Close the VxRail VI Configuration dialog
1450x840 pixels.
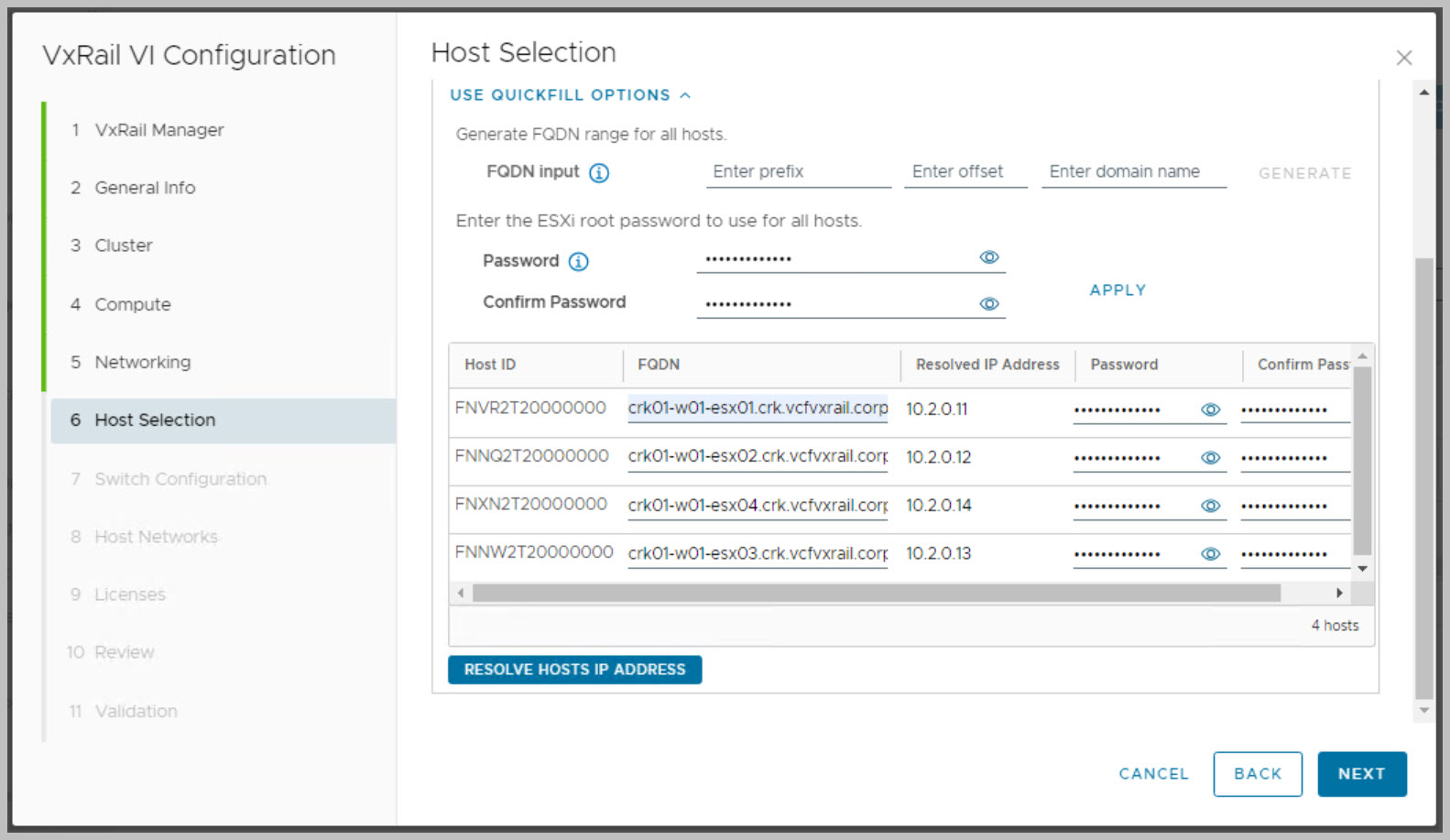pos(1403,58)
